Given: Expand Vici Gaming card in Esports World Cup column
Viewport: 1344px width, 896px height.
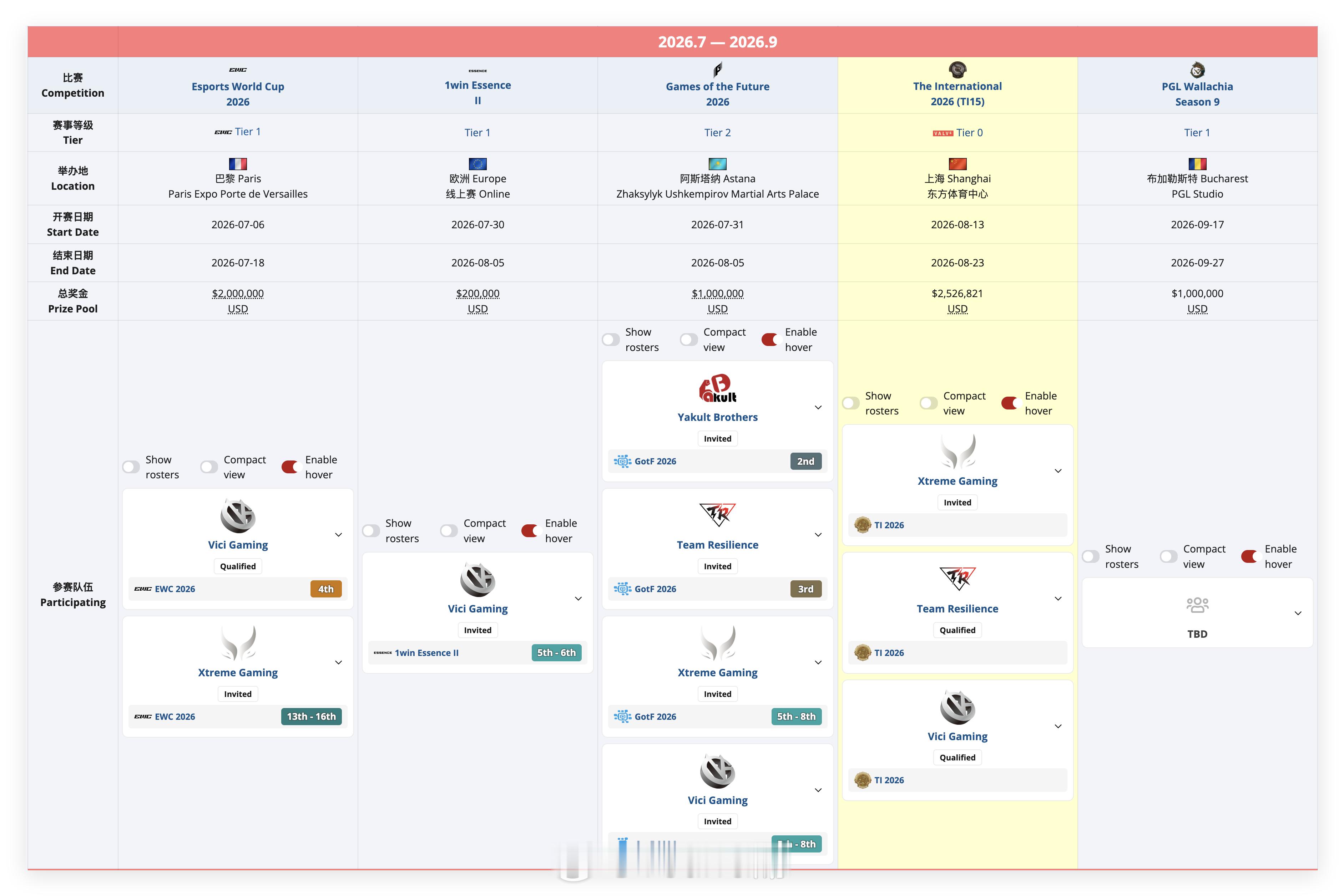Looking at the screenshot, I should 338,535.
